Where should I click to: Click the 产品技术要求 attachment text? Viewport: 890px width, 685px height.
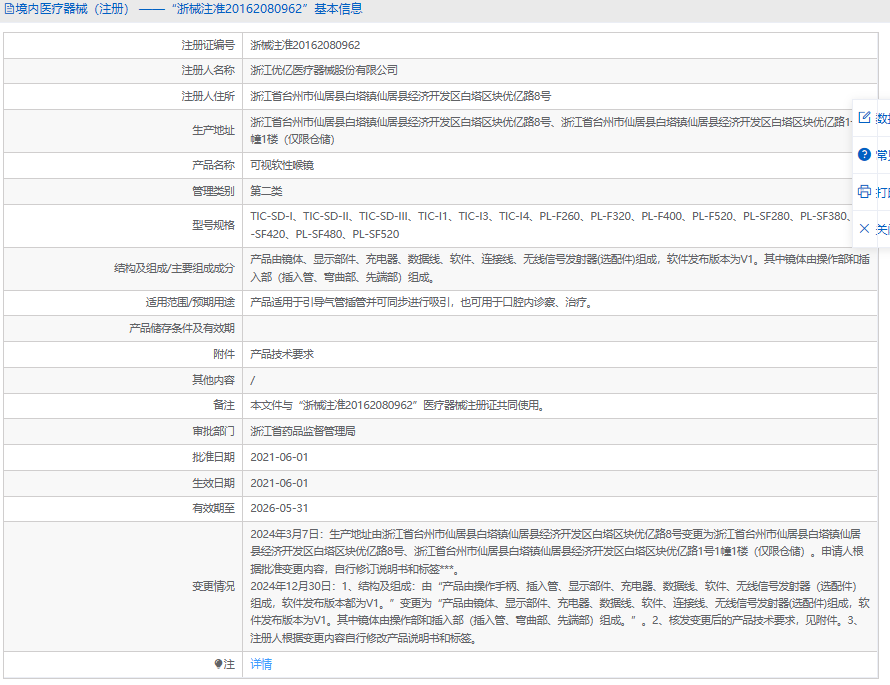point(282,354)
